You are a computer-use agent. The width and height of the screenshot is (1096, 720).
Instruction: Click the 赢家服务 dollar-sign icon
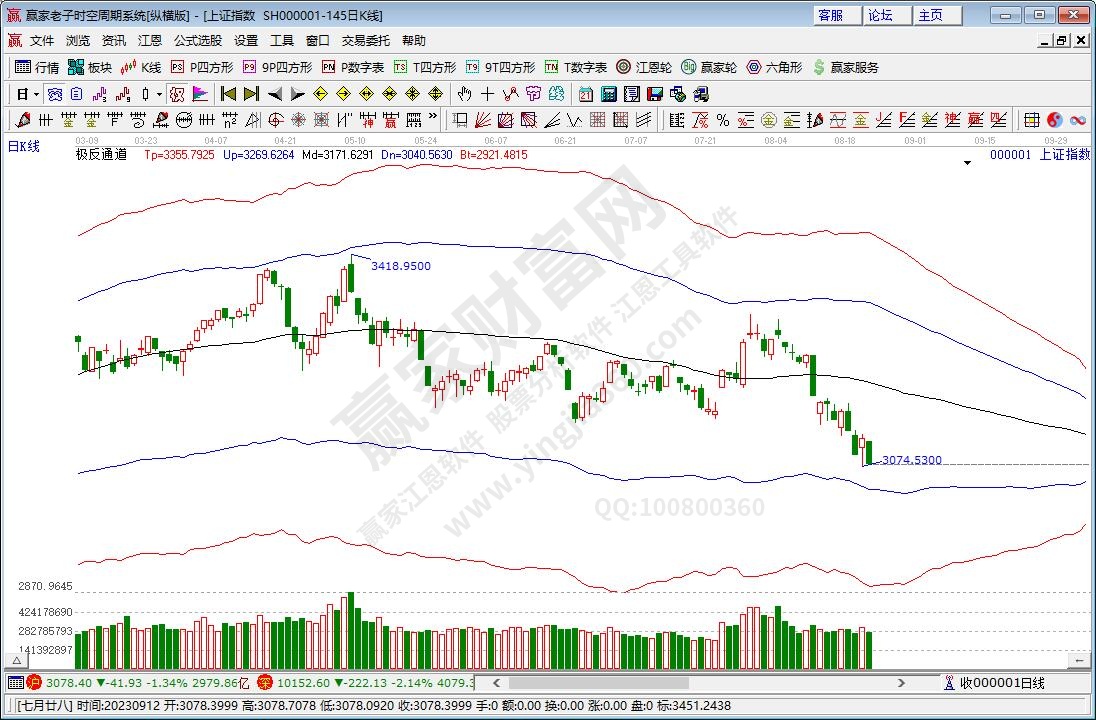point(819,67)
